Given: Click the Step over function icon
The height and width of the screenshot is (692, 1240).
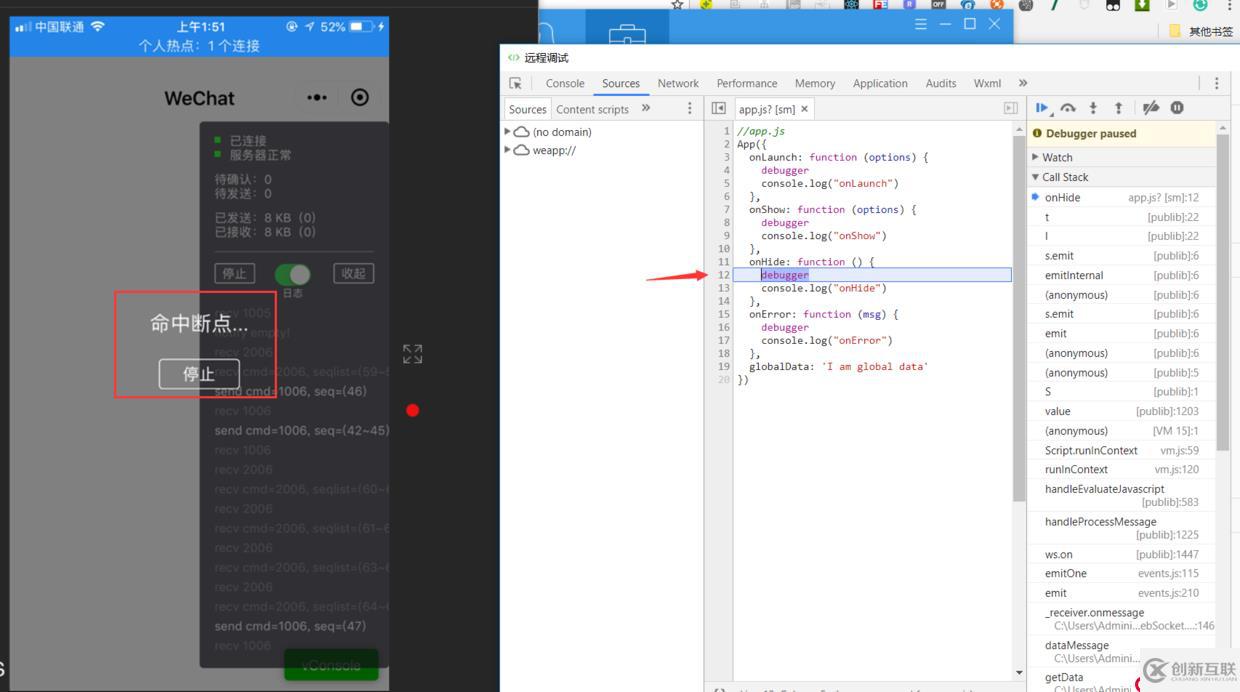Looking at the screenshot, I should coord(1068,108).
